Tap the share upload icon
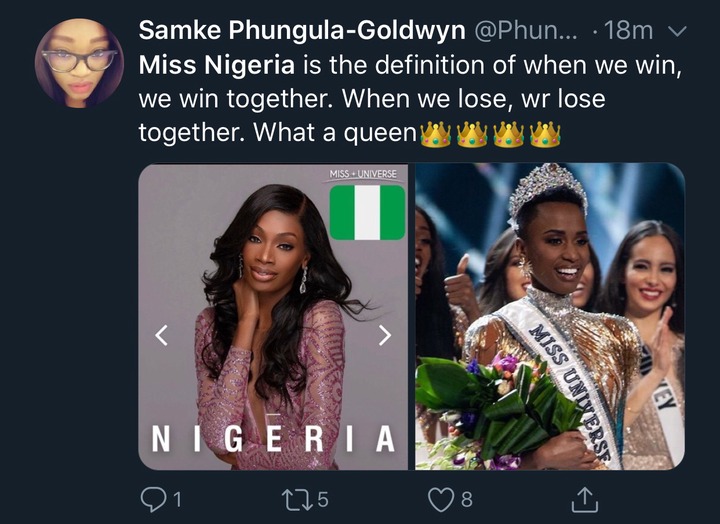Image resolution: width=720 pixels, height=524 pixels. pos(587,497)
